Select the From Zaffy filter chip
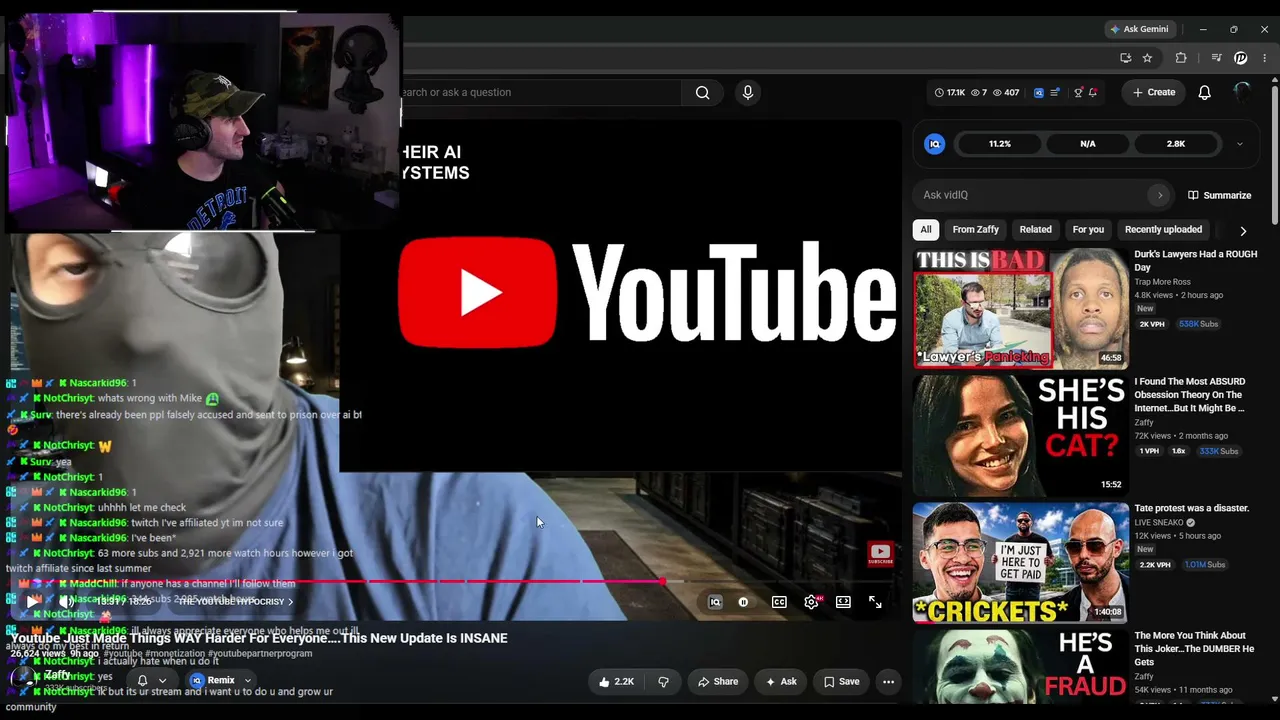This screenshot has width=1280, height=720. tap(976, 230)
